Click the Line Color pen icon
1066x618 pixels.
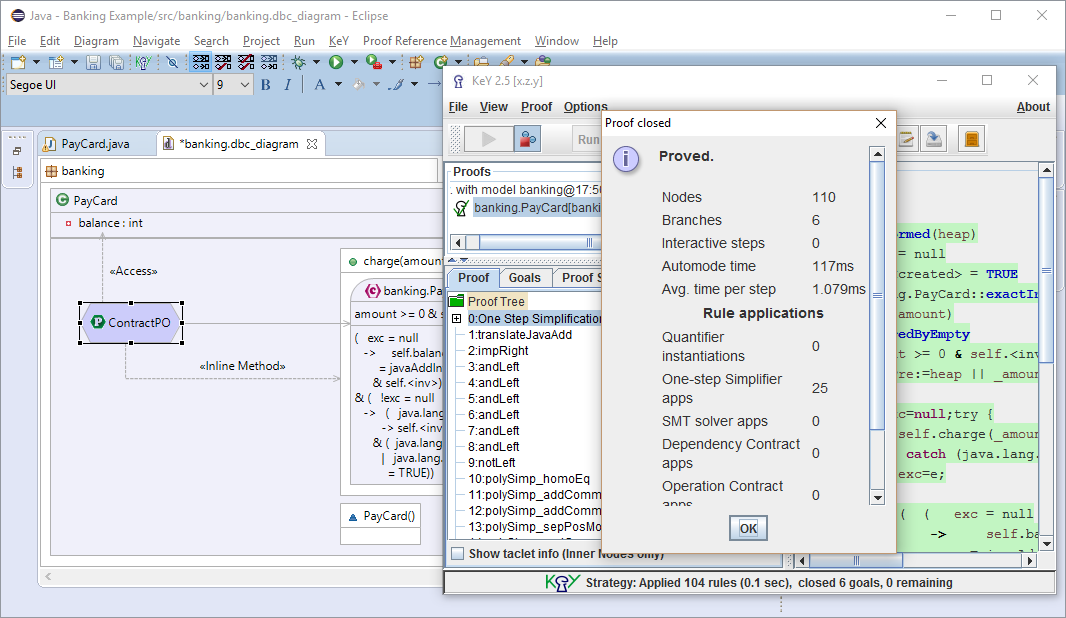[396, 85]
